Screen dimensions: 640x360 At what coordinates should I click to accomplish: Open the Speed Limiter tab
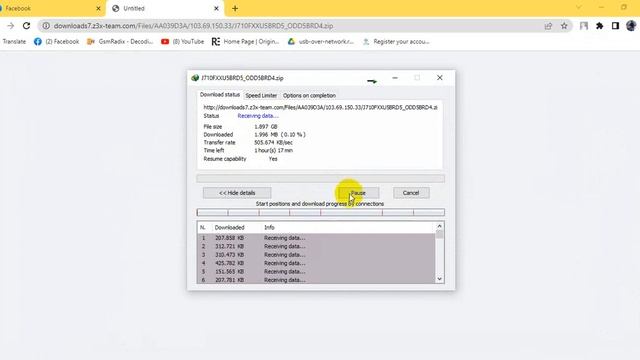(x=261, y=96)
